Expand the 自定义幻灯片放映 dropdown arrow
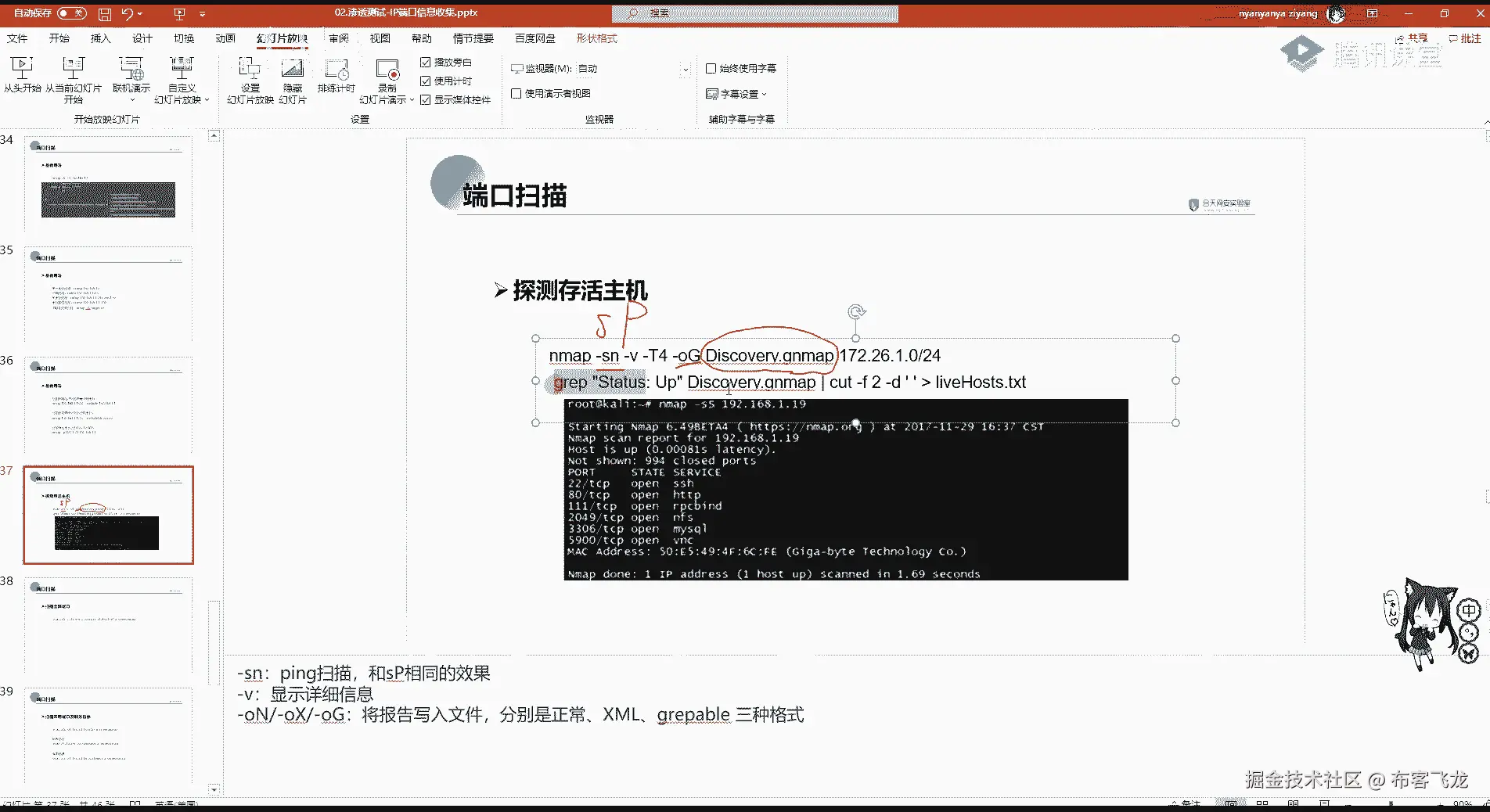 click(x=207, y=100)
